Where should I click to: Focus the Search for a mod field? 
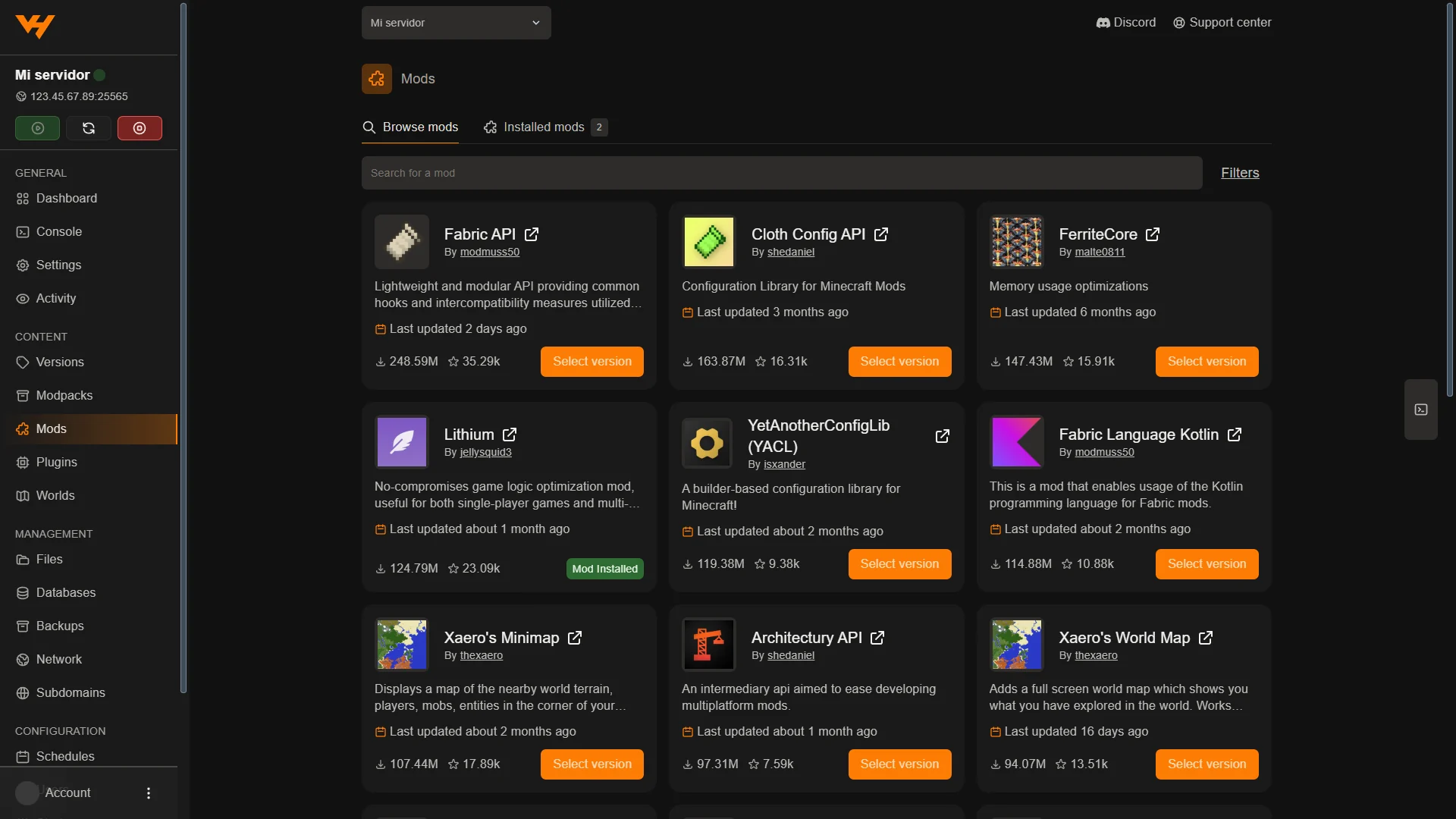point(782,173)
